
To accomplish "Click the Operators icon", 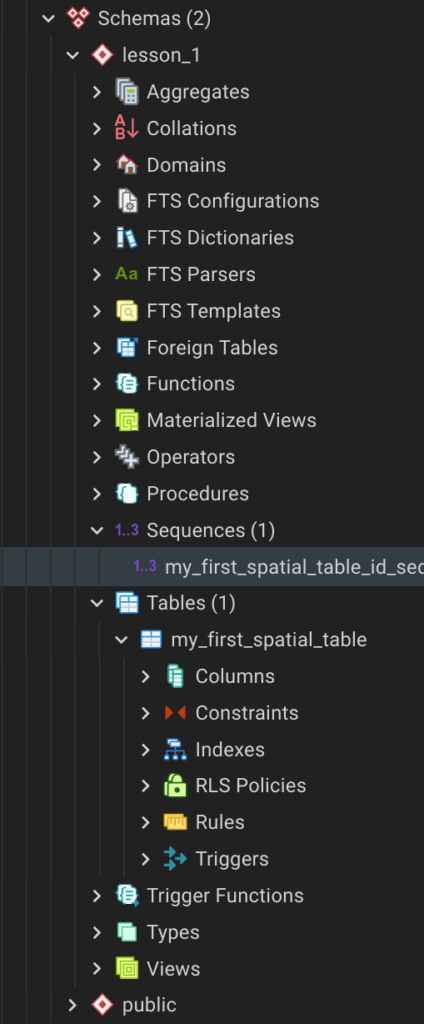I will (127, 457).
